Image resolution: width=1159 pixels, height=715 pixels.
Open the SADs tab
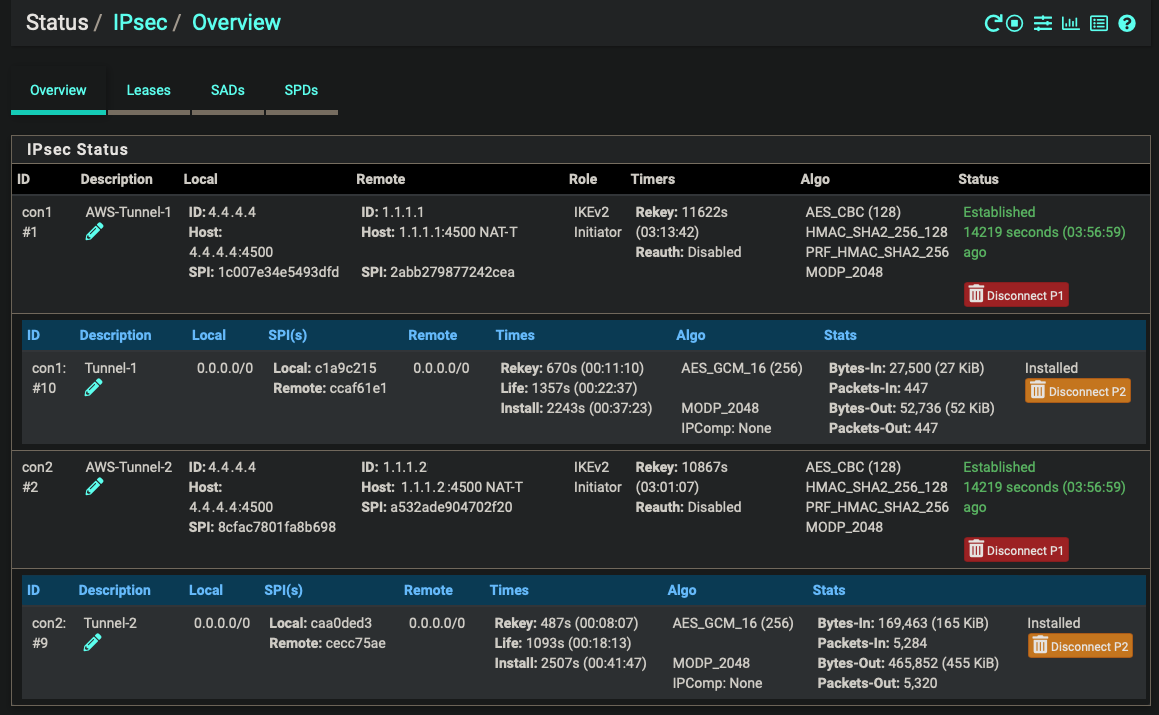pos(227,90)
